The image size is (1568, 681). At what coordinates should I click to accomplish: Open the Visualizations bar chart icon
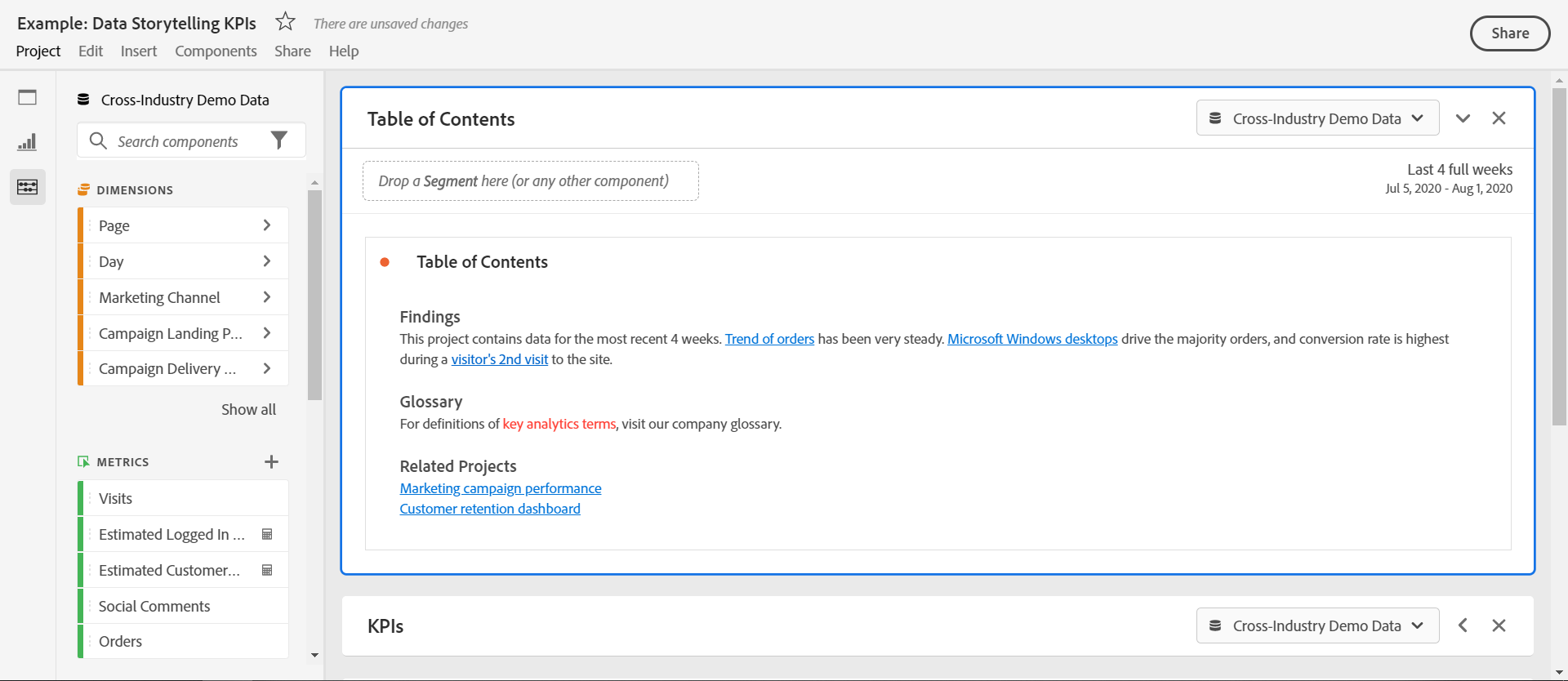[x=27, y=142]
